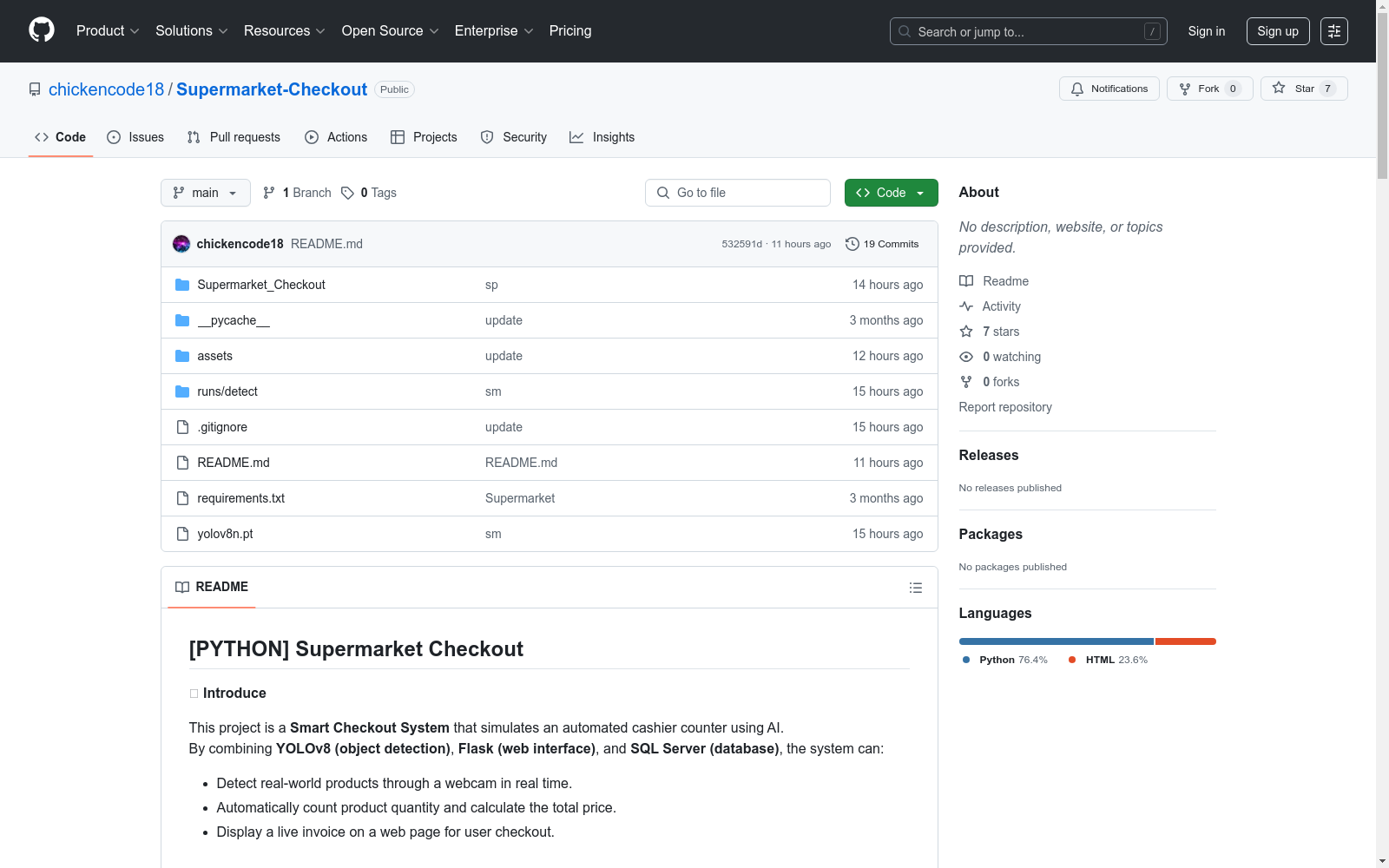Click the Notifications bell button
Screen dimensions: 1389x868
click(x=1109, y=89)
